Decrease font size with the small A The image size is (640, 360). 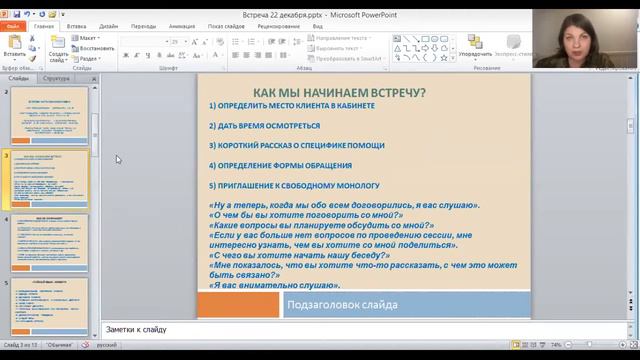point(205,42)
